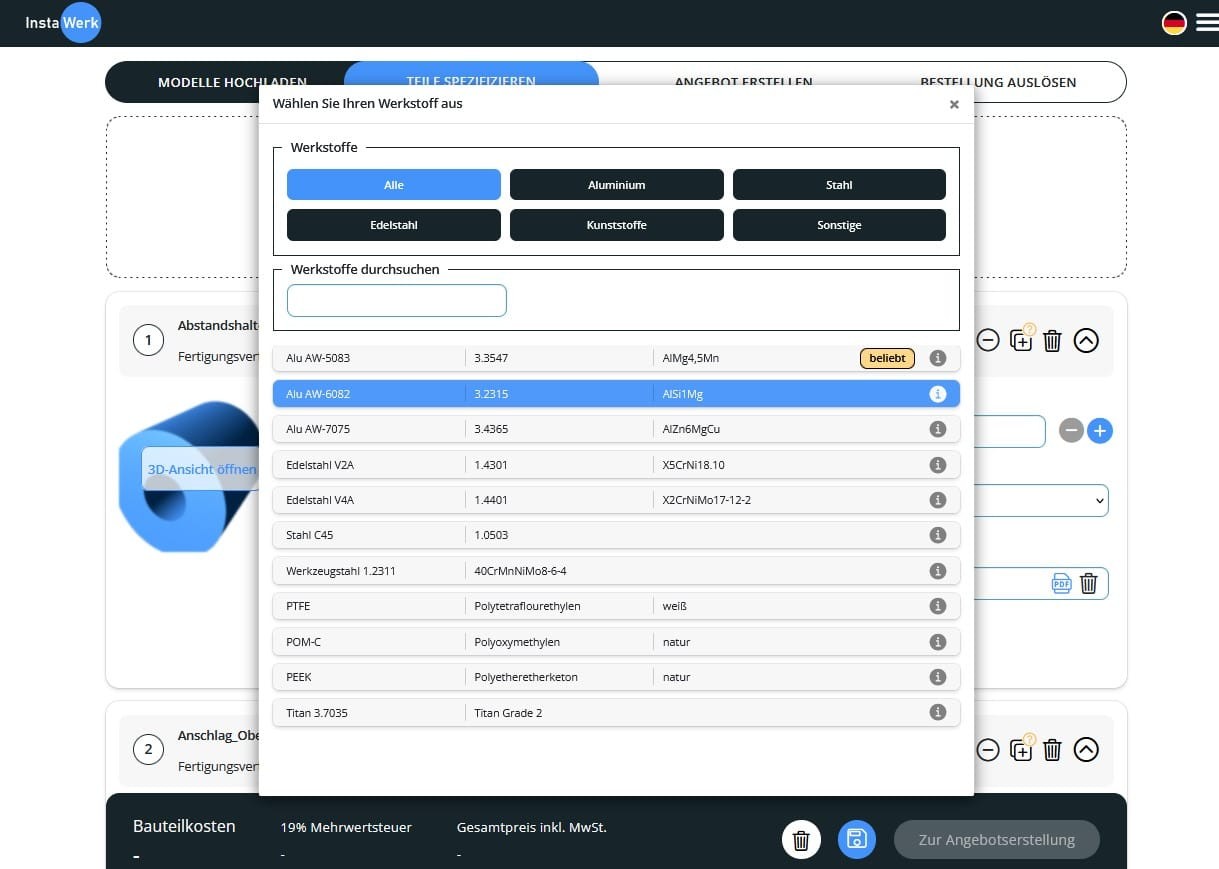The width and height of the screenshot is (1219, 869).
Task: Open info icon for Alu AW-5083
Action: [937, 358]
